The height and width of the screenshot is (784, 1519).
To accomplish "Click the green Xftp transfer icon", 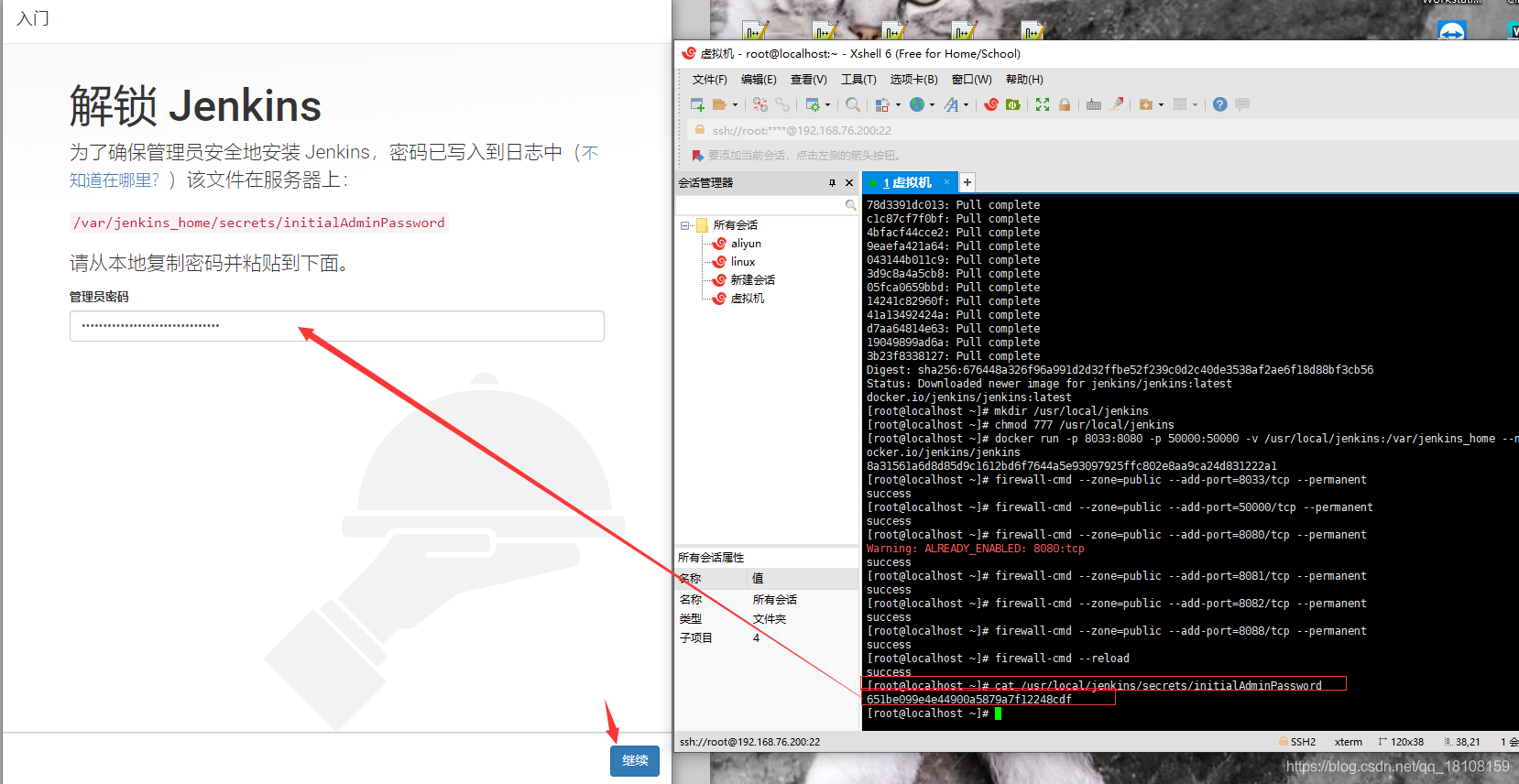I will pyautogui.click(x=1013, y=104).
